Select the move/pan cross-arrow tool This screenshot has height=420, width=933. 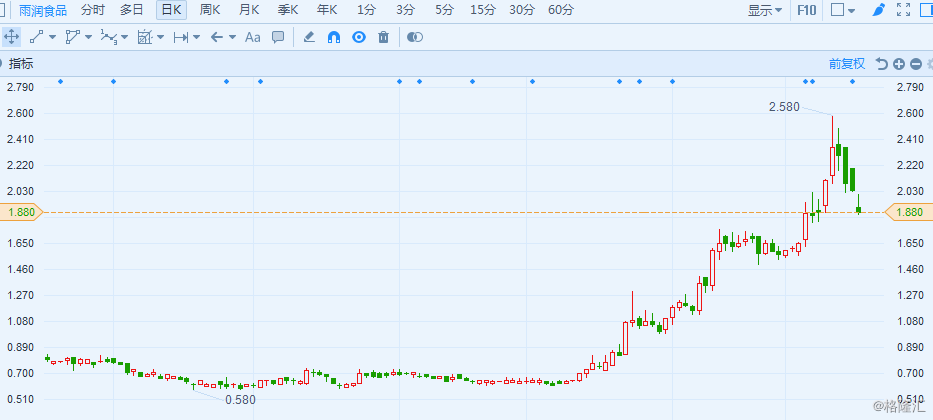[11, 37]
